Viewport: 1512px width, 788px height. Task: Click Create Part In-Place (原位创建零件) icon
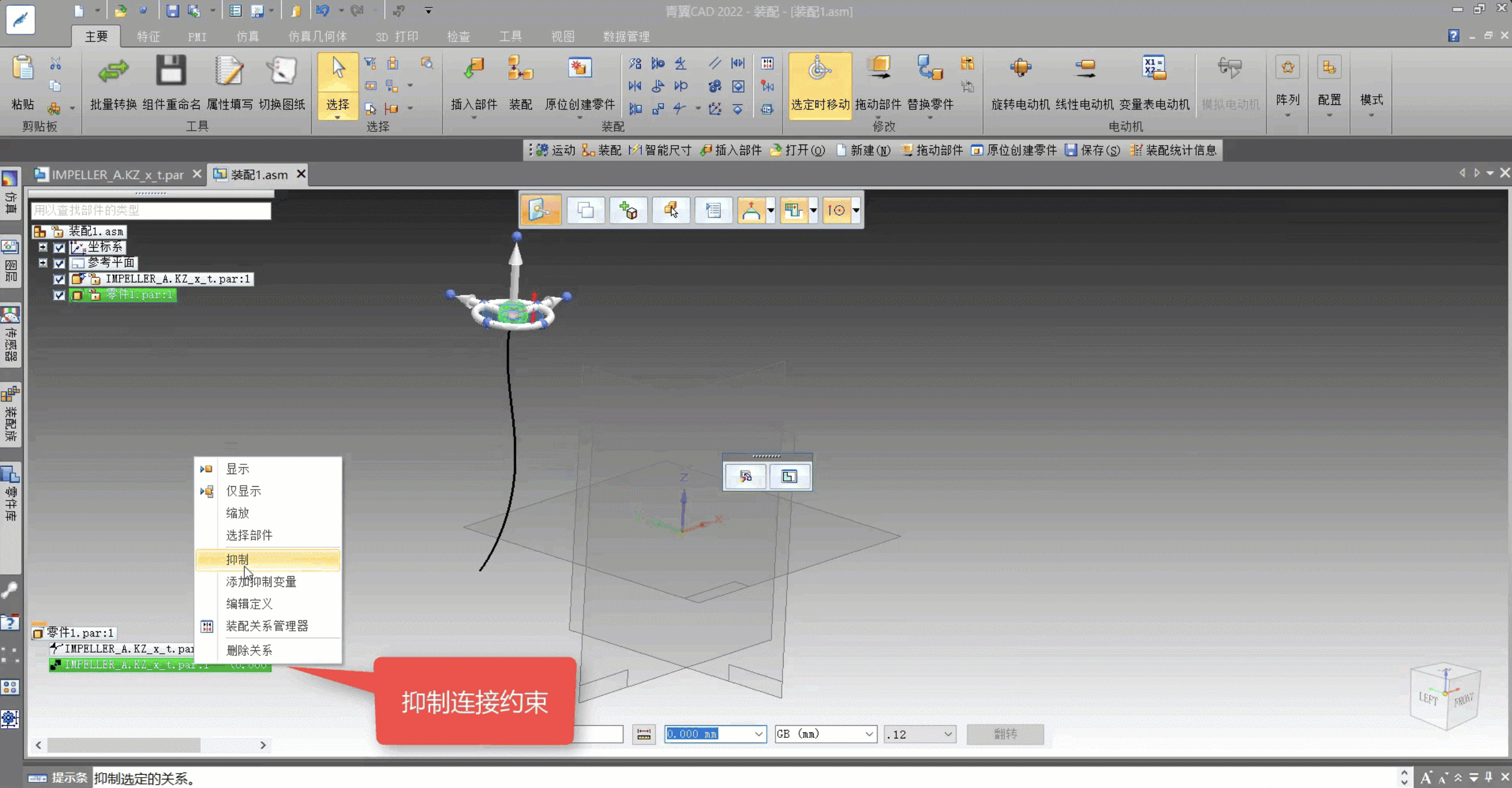pyautogui.click(x=579, y=68)
